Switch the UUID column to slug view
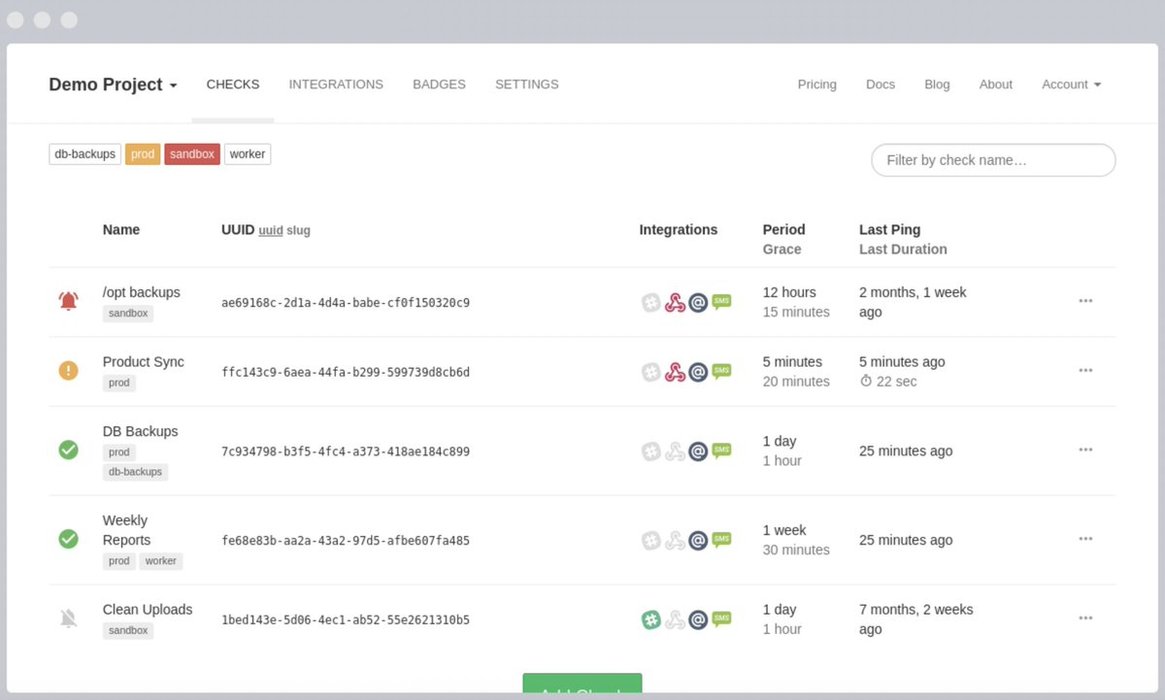The width and height of the screenshot is (1165, 700). pos(298,231)
